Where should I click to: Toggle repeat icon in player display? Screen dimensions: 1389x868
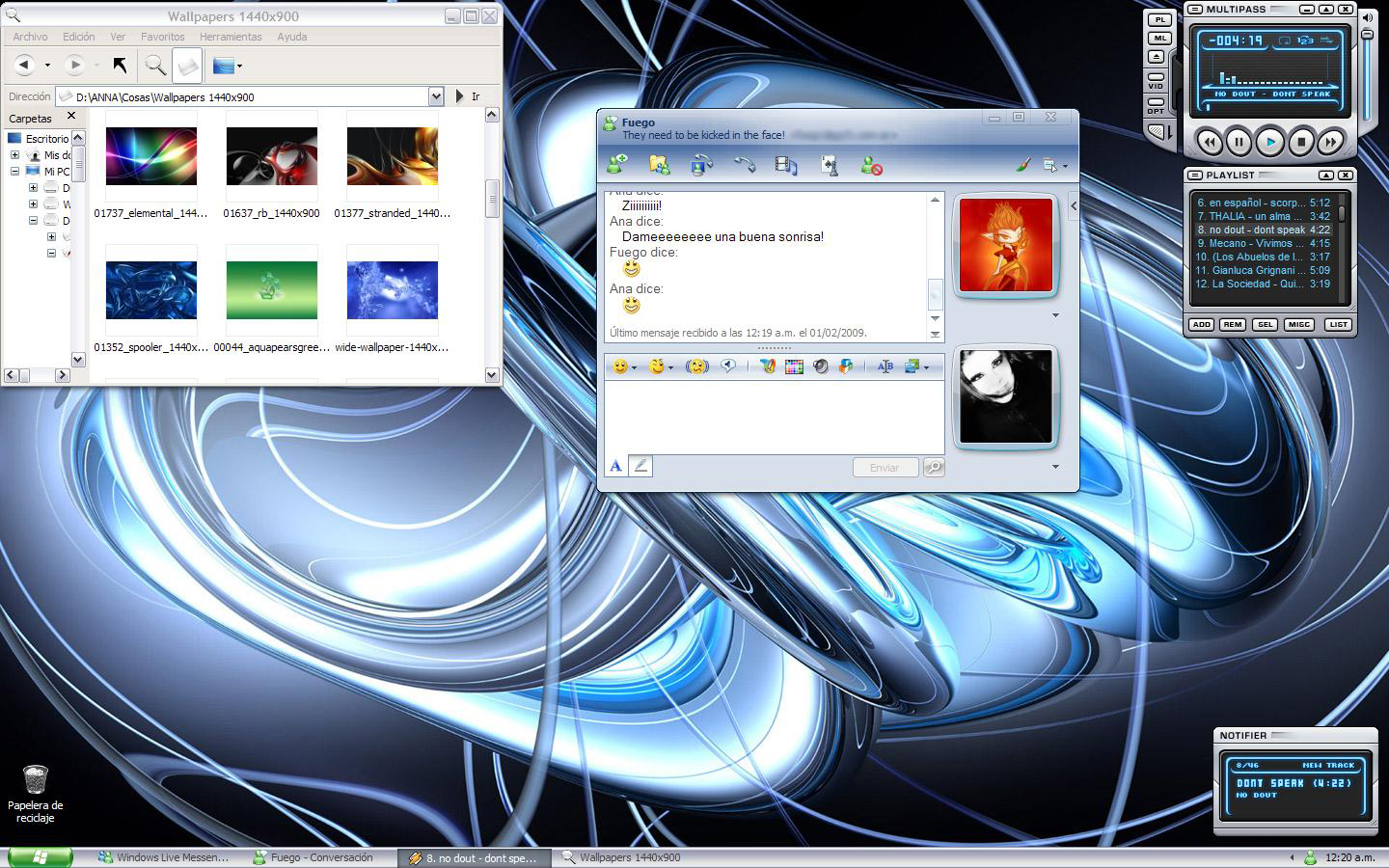[x=1285, y=41]
